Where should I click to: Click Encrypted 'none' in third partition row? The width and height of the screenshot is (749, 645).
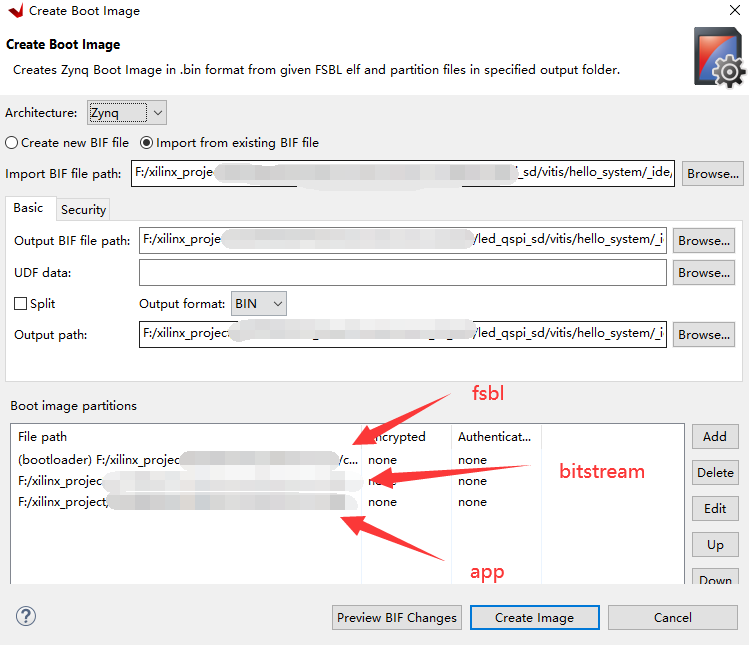(382, 502)
